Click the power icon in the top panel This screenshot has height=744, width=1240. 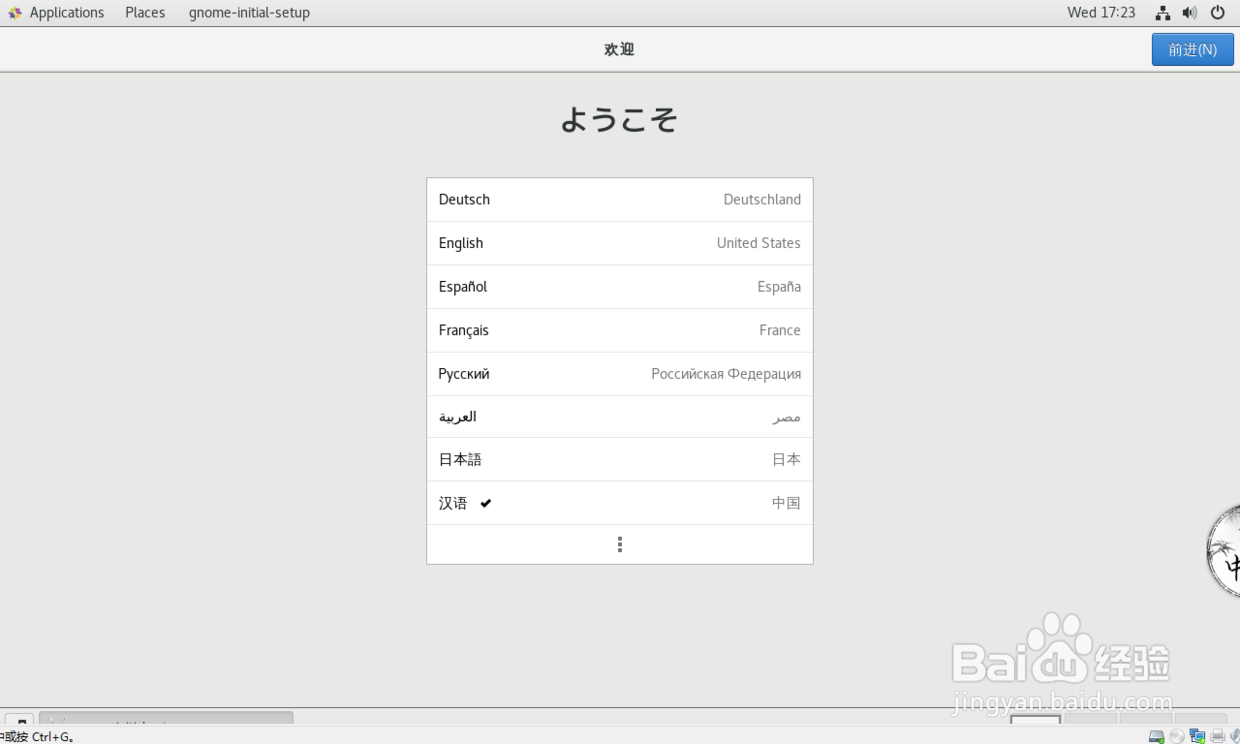coord(1218,12)
